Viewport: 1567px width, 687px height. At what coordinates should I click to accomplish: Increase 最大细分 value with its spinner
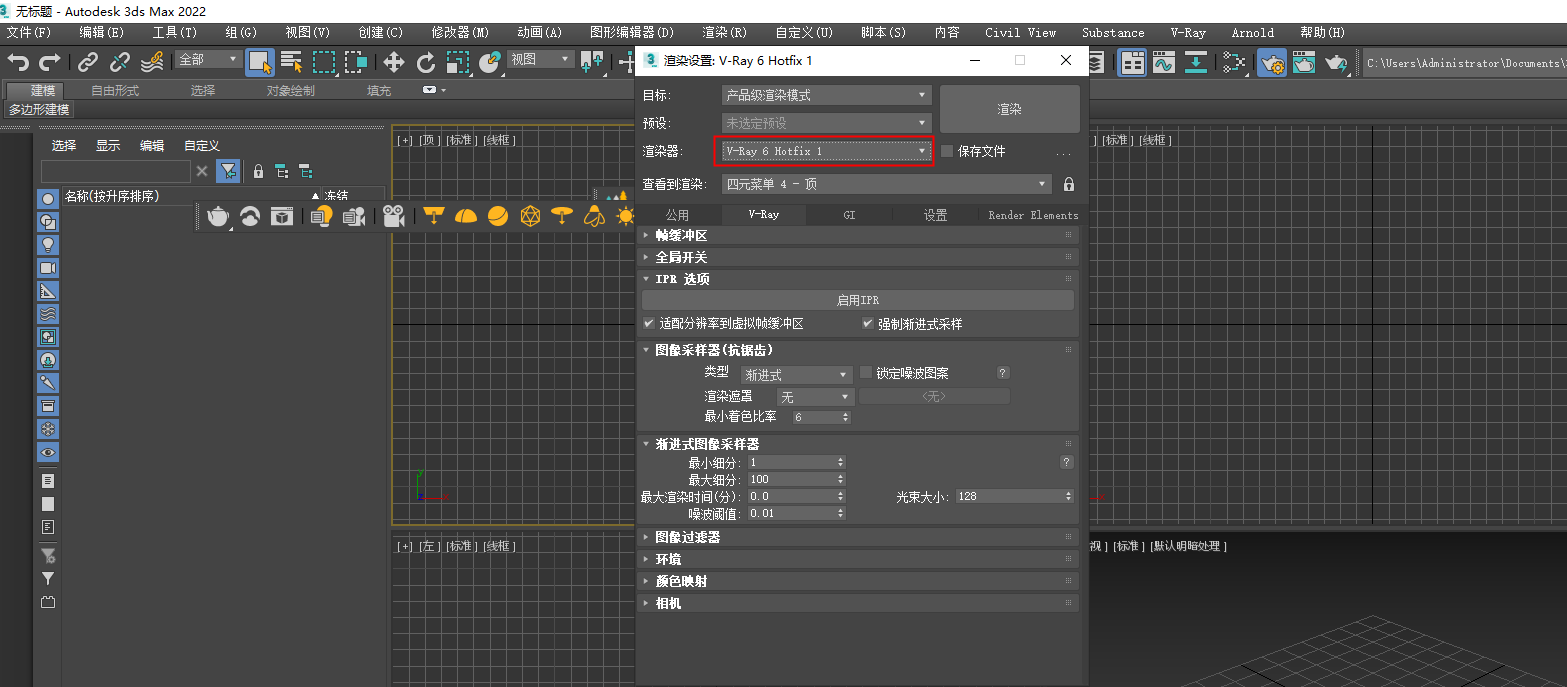click(x=839, y=475)
